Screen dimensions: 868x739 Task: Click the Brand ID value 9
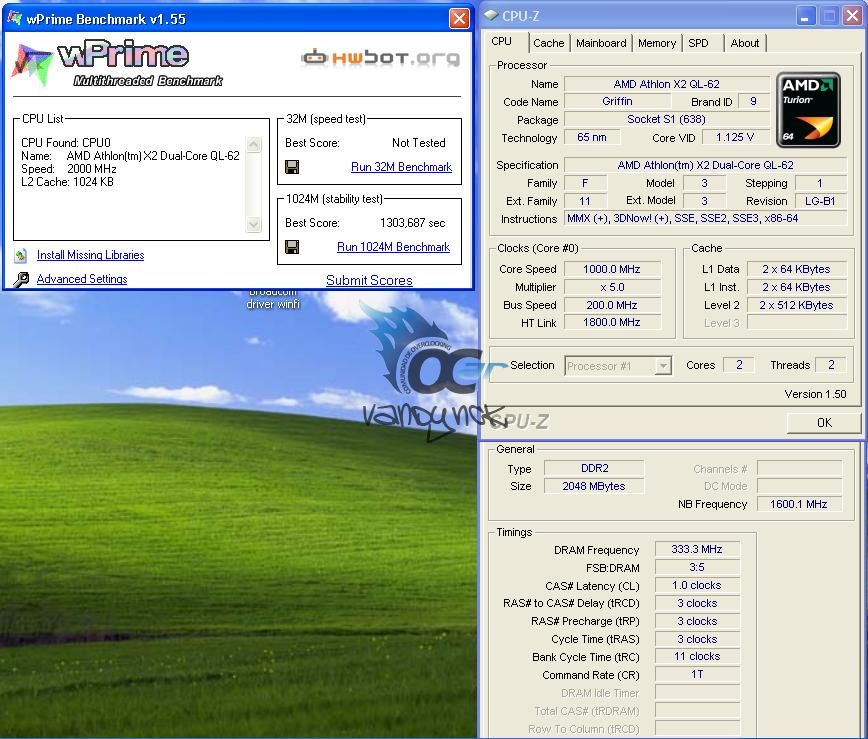(x=753, y=102)
